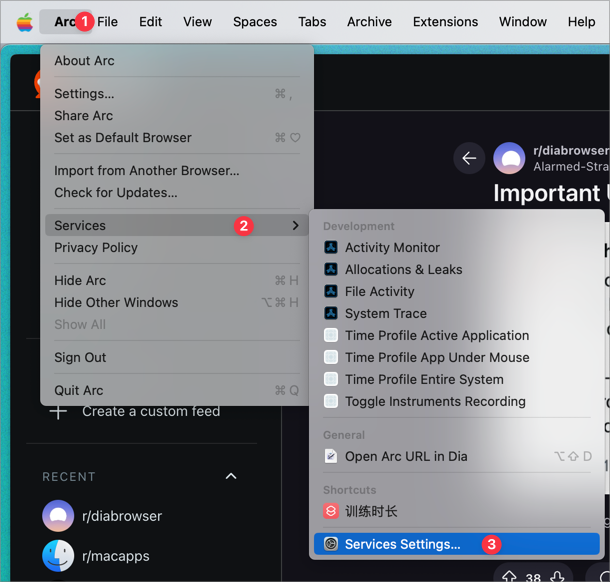Open Services Settings… text
Screen dimensions: 610x582
pos(403,544)
